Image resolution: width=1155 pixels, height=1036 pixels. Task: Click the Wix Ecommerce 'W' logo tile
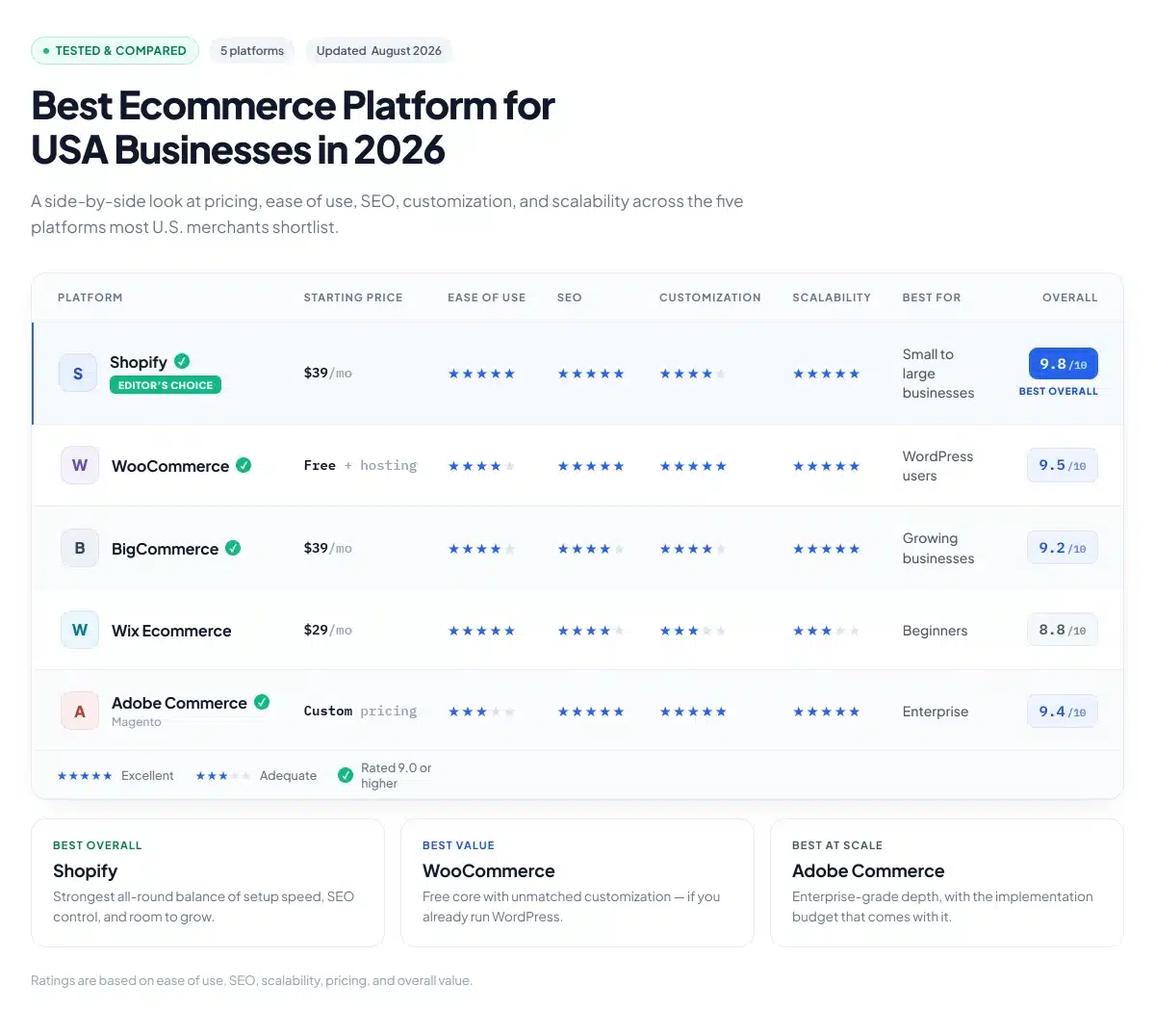point(80,630)
